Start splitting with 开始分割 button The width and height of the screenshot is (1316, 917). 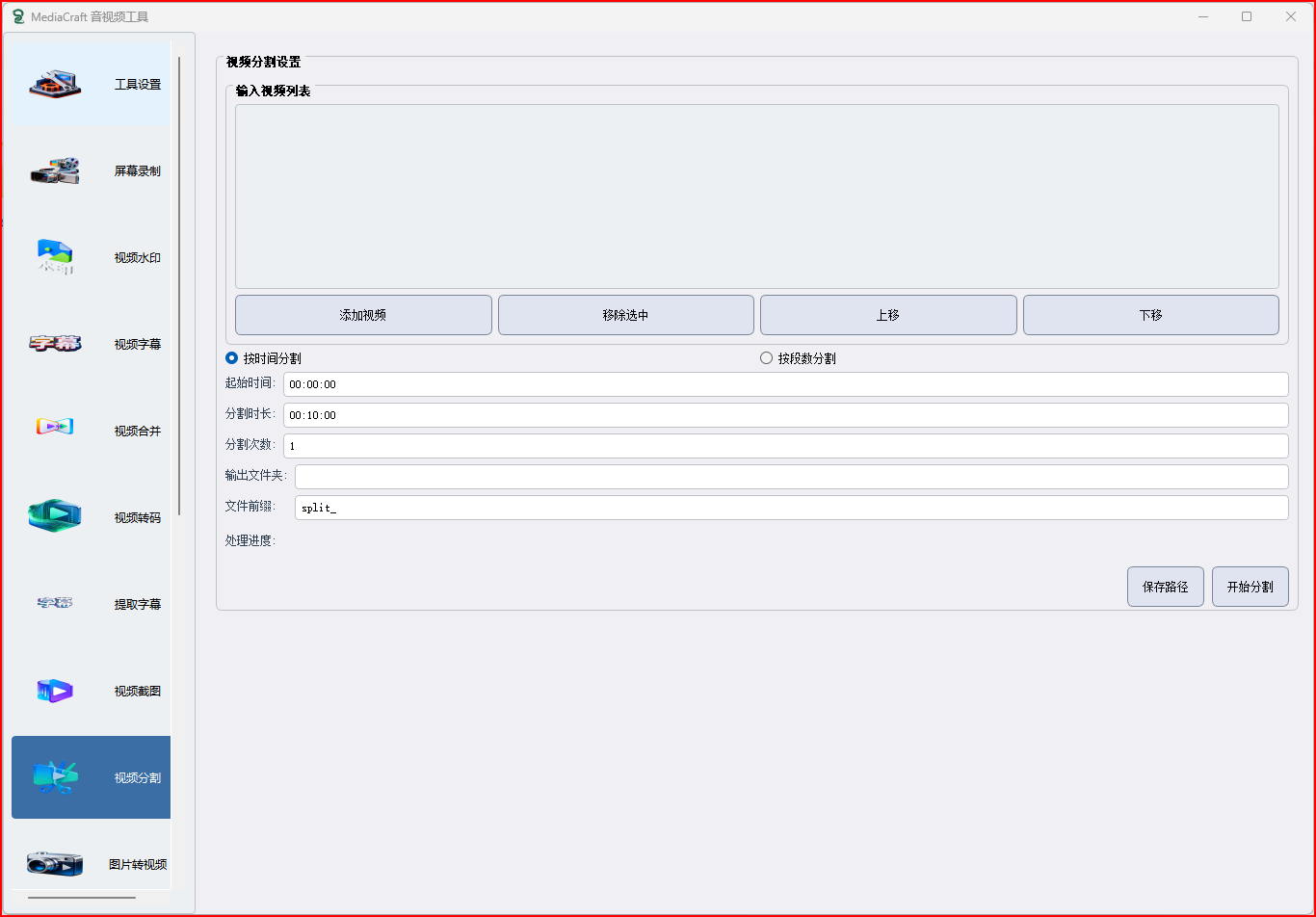1250,587
